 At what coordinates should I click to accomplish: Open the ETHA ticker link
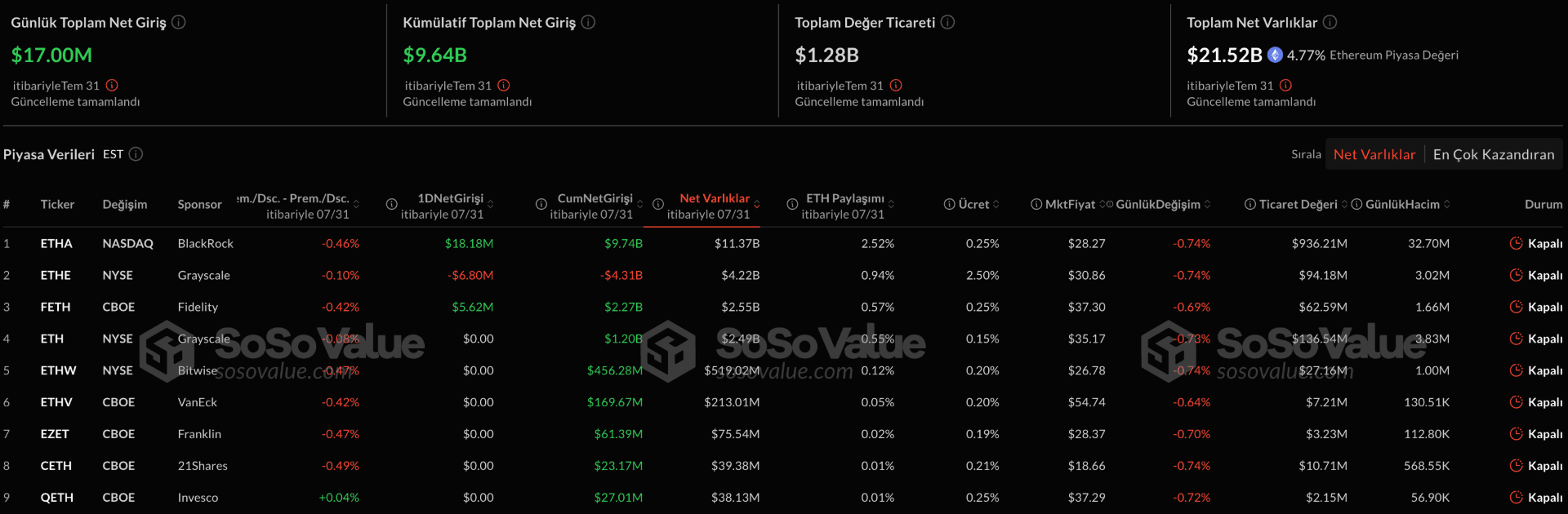[x=56, y=243]
